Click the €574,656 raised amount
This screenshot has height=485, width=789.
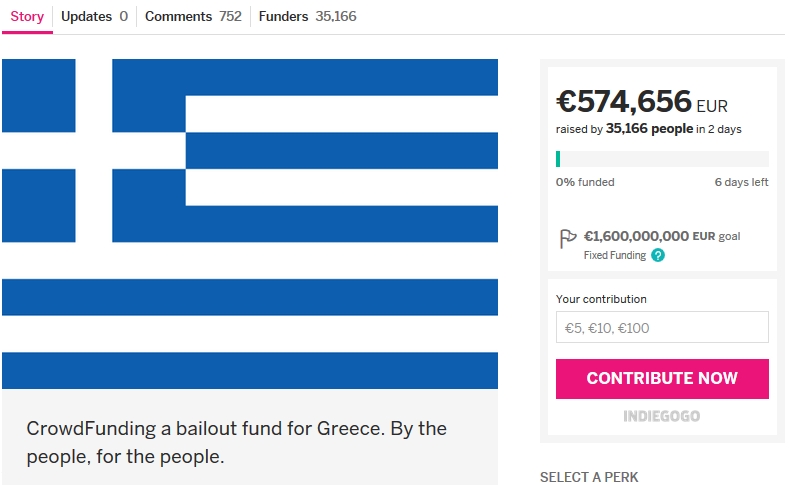[624, 102]
